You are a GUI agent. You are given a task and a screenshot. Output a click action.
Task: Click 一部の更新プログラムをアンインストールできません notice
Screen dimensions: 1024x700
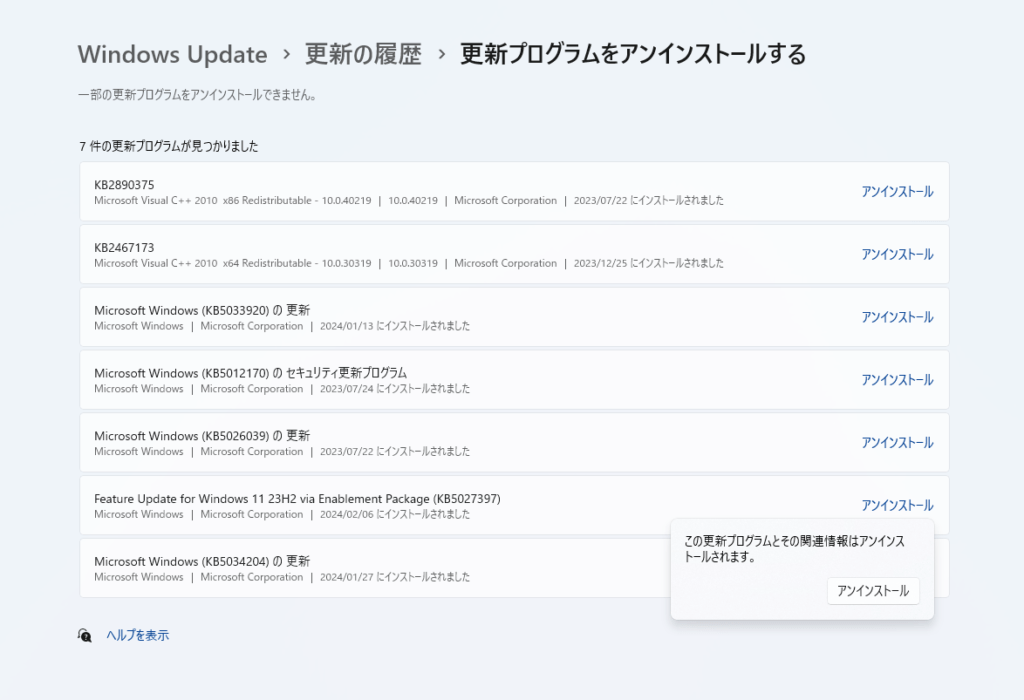click(197, 95)
